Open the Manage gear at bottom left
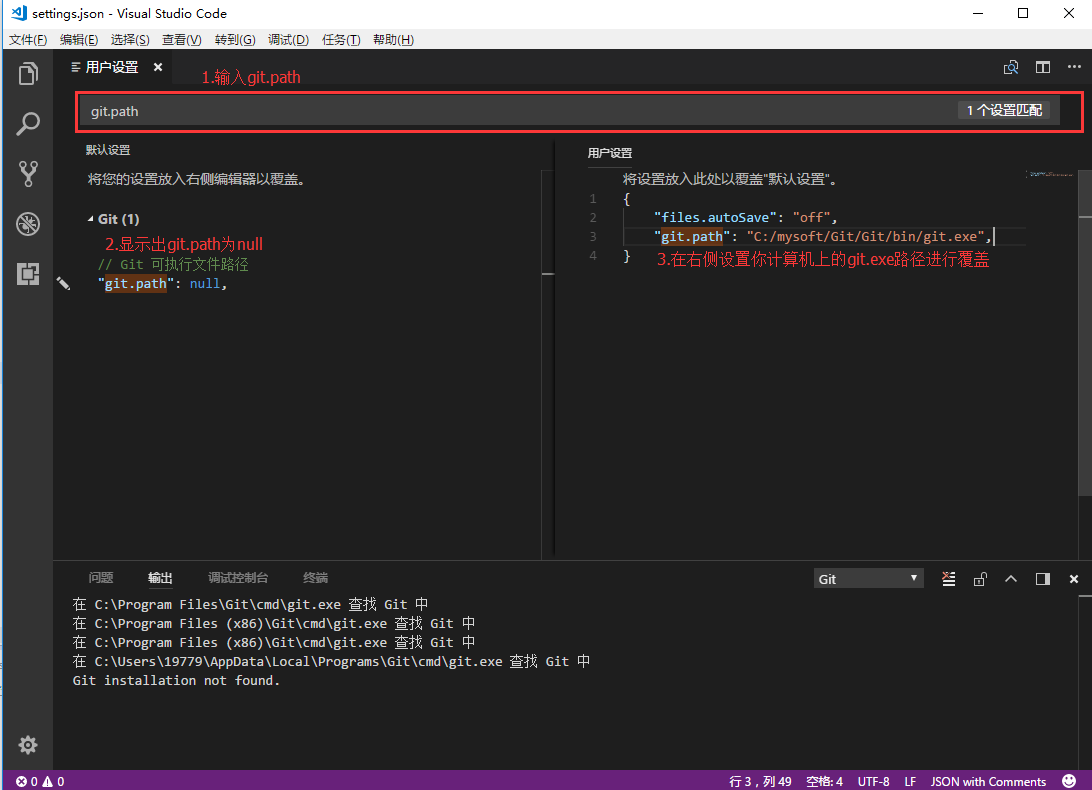1092x790 pixels. click(28, 745)
